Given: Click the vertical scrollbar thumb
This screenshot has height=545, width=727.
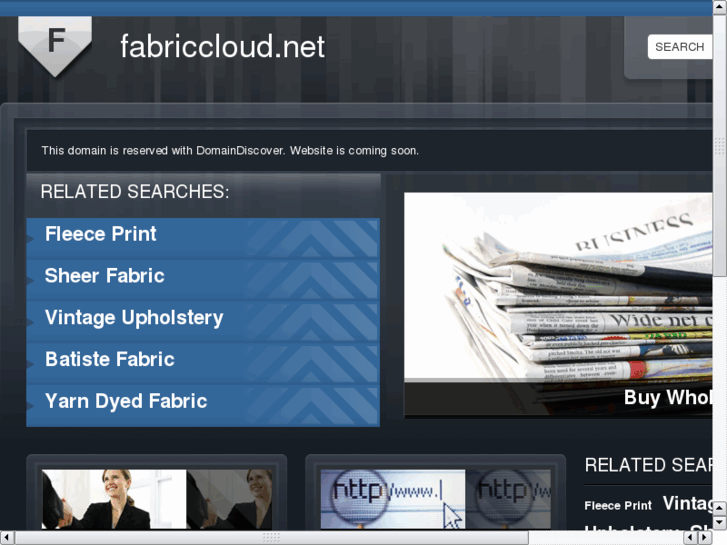Looking at the screenshot, I should tap(720, 146).
